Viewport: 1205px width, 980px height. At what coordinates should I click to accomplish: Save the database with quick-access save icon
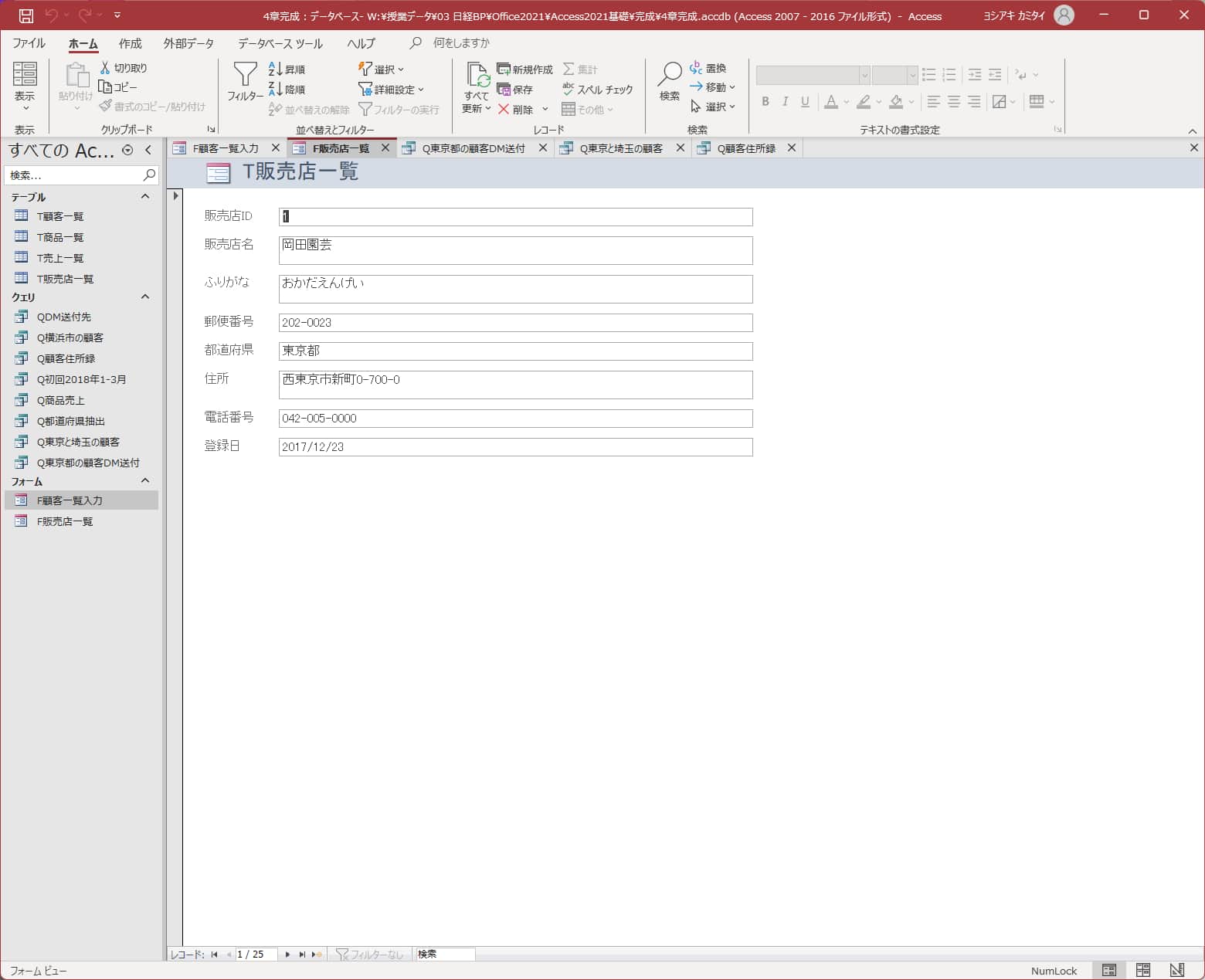[x=25, y=15]
